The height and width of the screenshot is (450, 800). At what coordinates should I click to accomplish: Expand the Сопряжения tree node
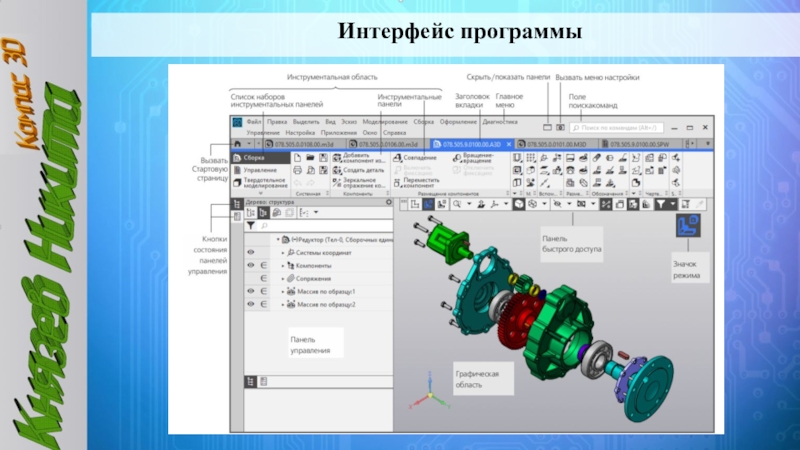click(x=283, y=278)
